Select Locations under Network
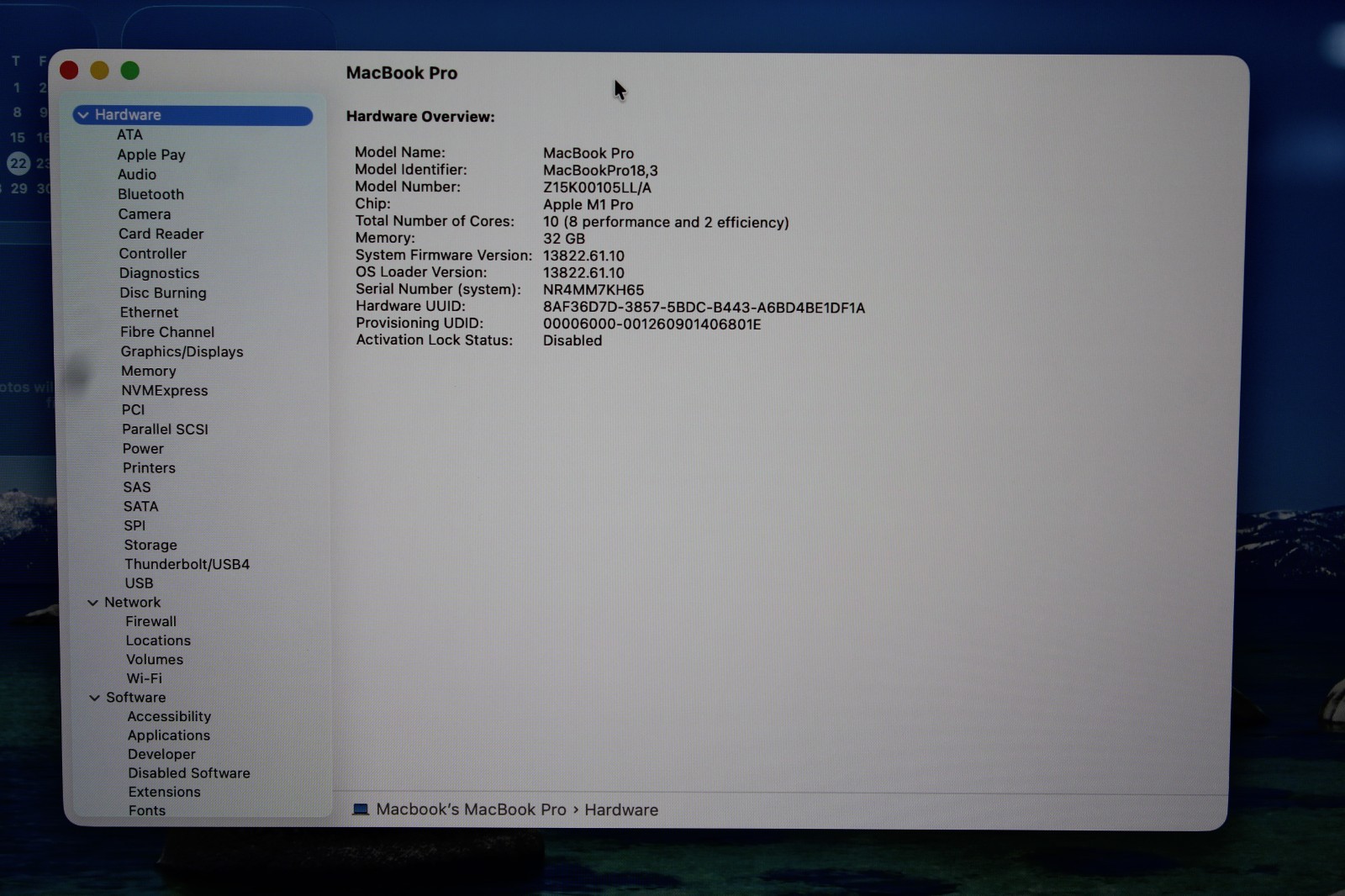The height and width of the screenshot is (896, 1345). [x=158, y=640]
